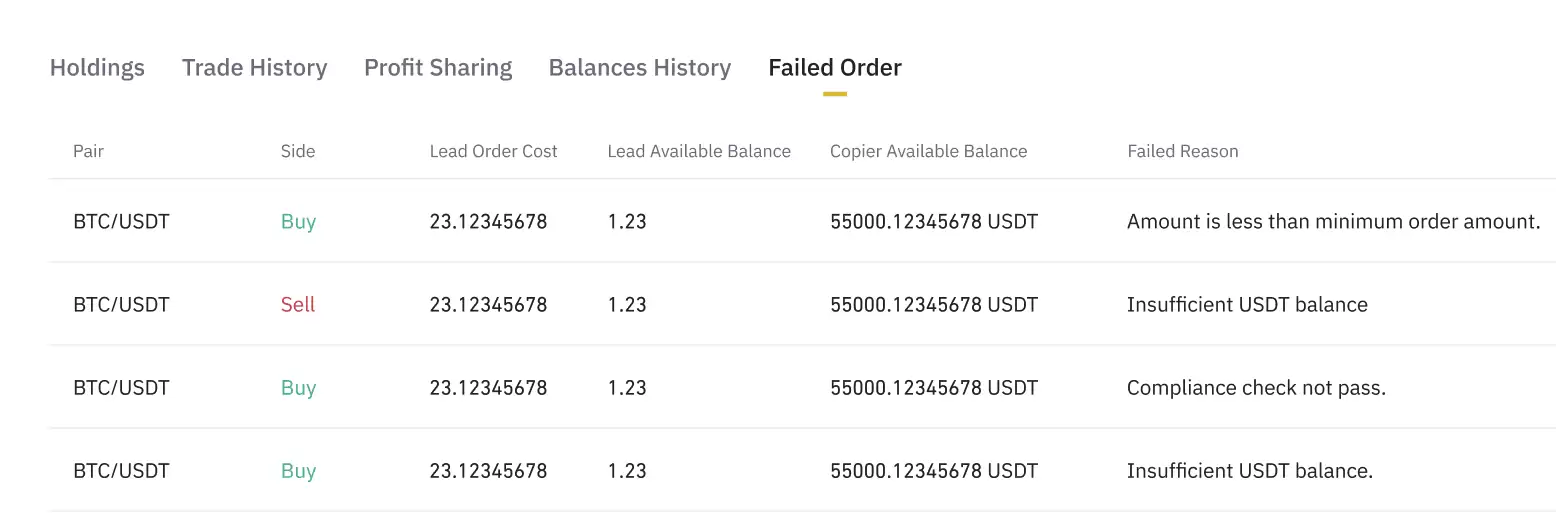
Task: Select the minimum order amount failure reason
Action: pos(1333,222)
